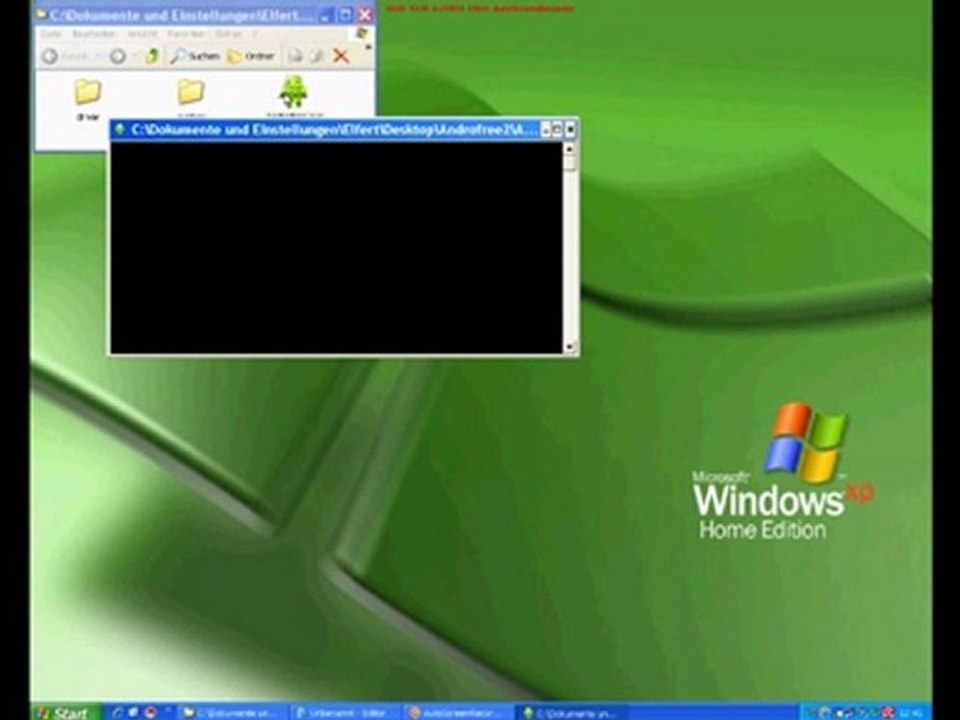Click the red X delete icon in Explorer toolbar

pyautogui.click(x=341, y=56)
